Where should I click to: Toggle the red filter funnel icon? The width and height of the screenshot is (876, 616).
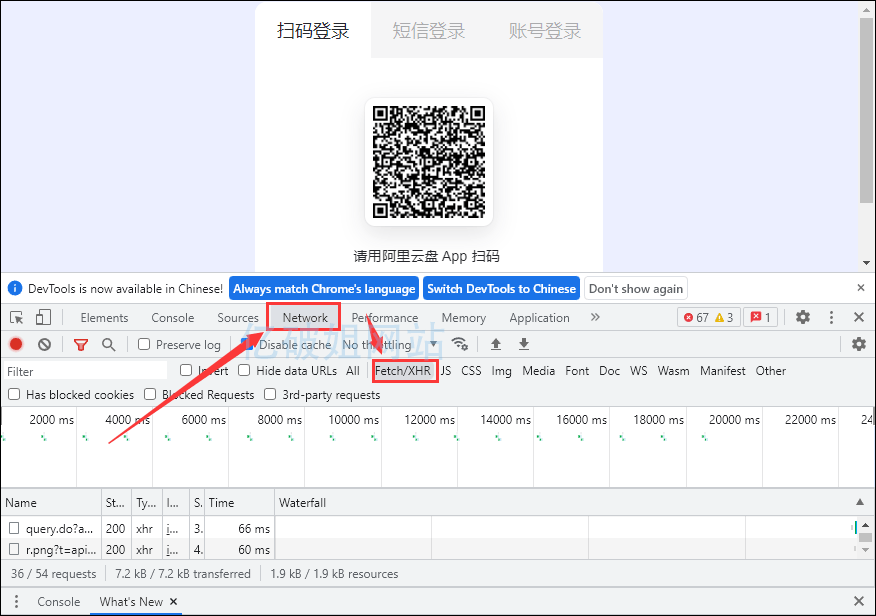click(x=81, y=345)
